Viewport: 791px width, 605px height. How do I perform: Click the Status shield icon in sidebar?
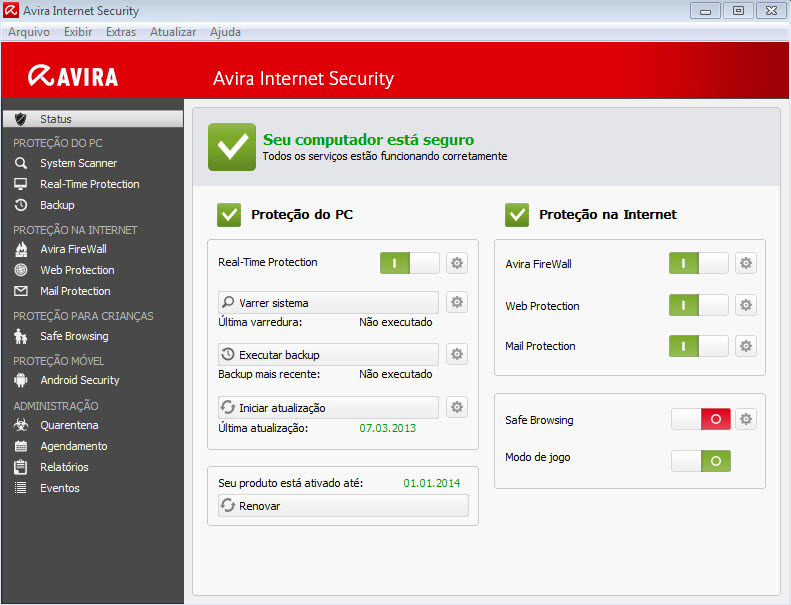(21, 119)
